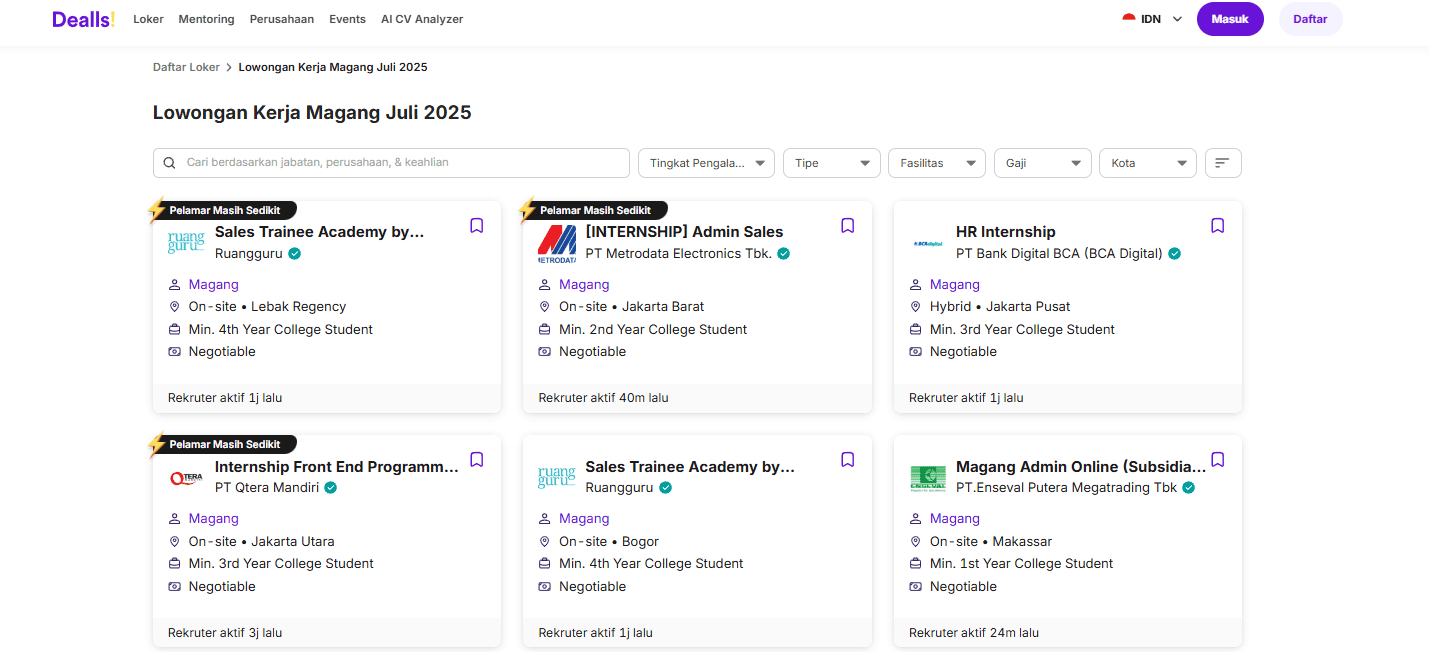Click PT Bank Digital BCA company name
This screenshot has height=652, width=1429.
1059,254
